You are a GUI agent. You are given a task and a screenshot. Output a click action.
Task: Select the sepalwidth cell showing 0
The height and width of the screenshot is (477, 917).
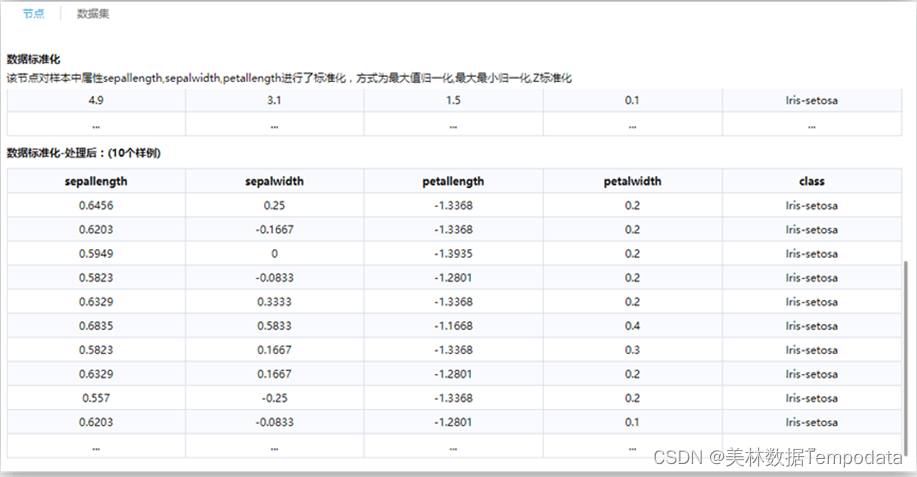[x=274, y=254]
